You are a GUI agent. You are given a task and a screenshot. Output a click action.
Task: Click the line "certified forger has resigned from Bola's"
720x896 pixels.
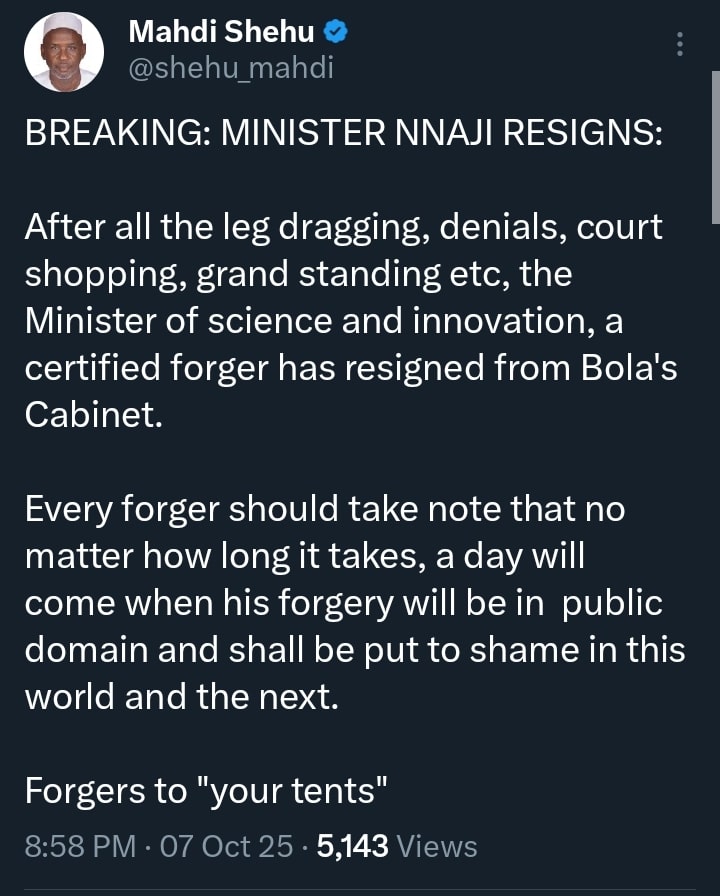(x=350, y=367)
